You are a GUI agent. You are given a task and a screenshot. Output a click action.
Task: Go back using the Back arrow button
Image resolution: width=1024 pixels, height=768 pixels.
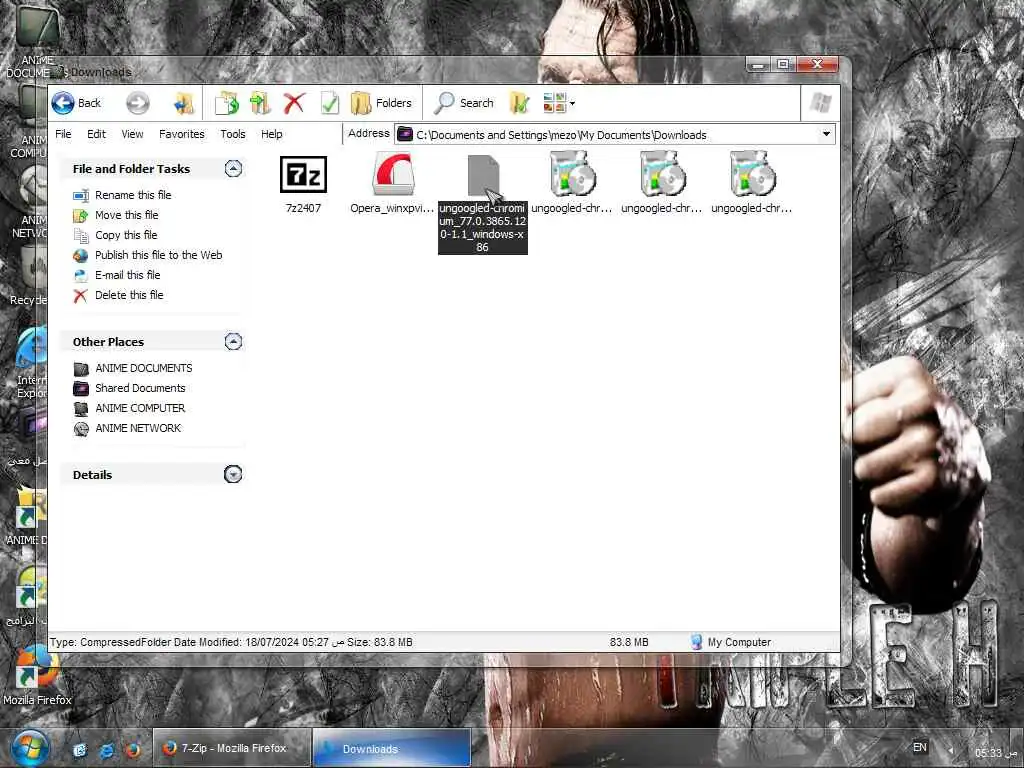[x=76, y=103]
